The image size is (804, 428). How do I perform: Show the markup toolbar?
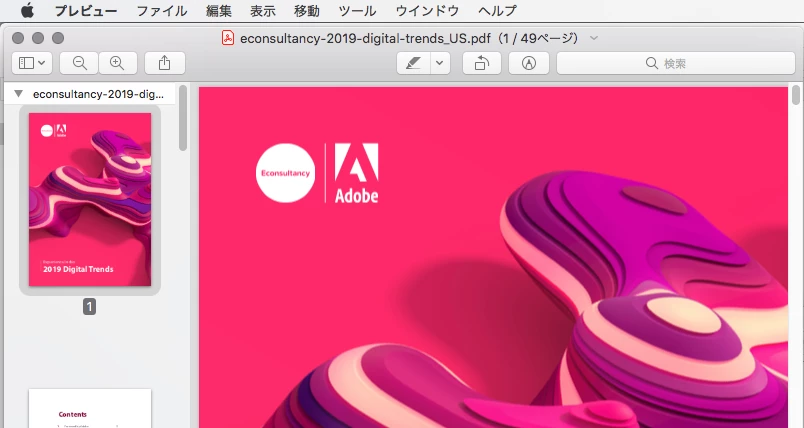529,63
